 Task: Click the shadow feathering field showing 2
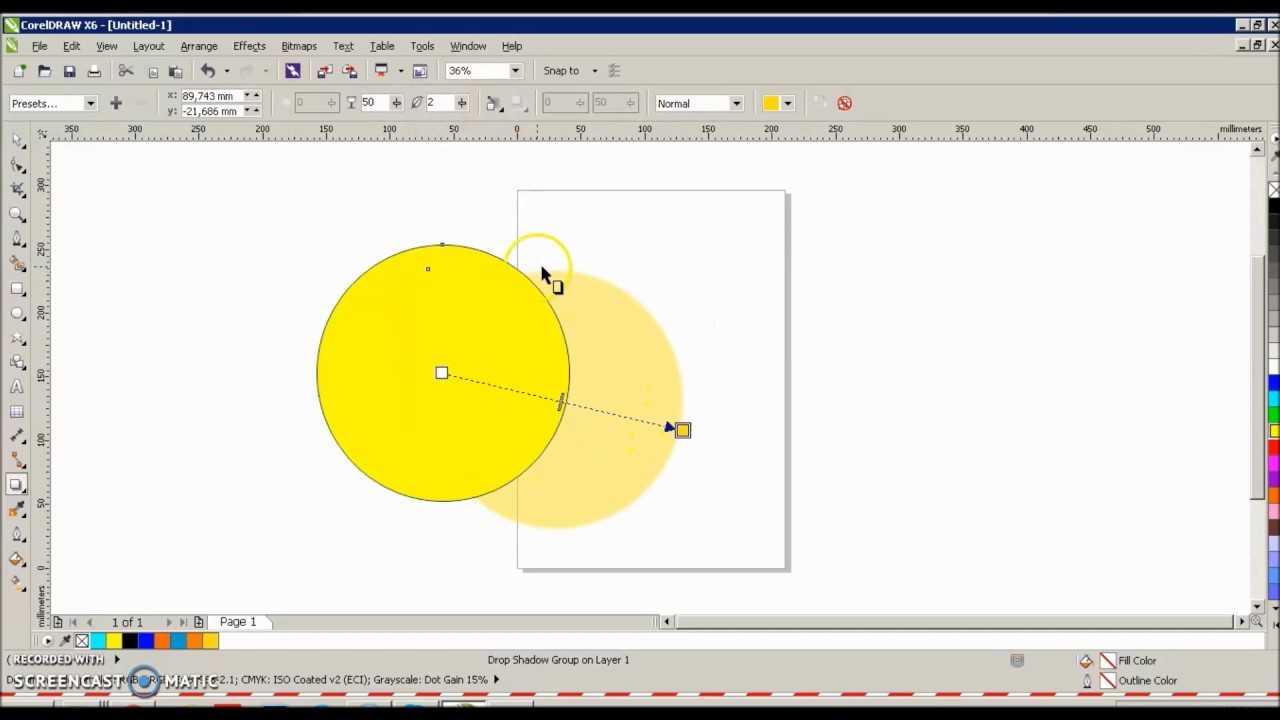click(x=439, y=103)
